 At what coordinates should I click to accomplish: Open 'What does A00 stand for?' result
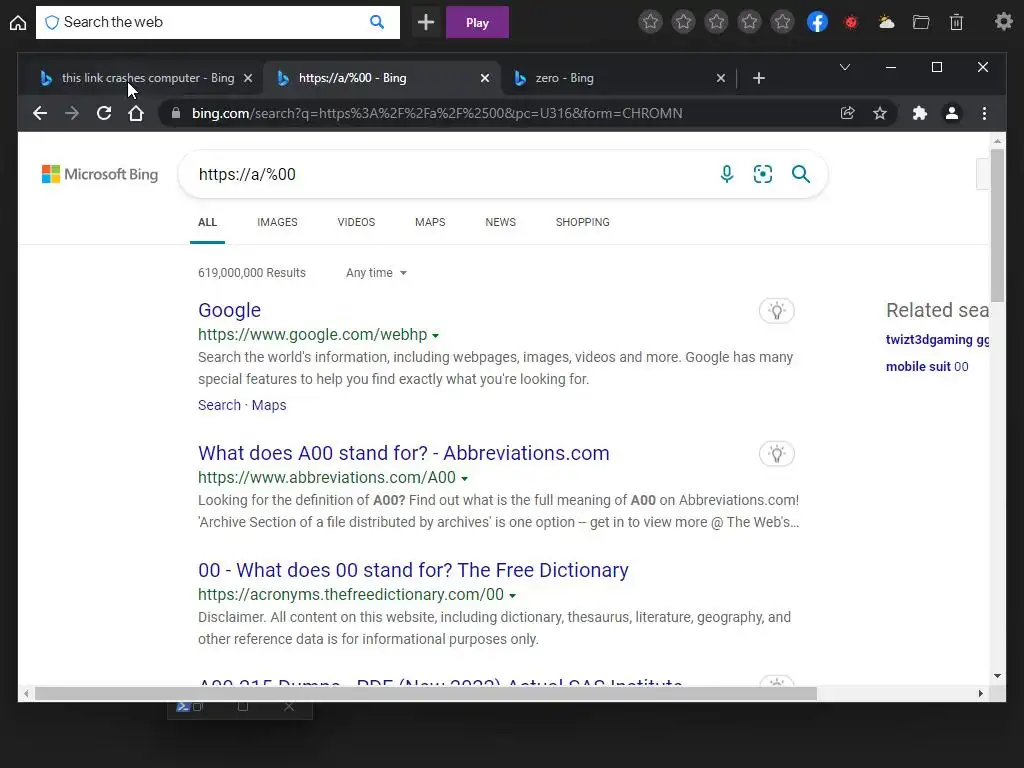click(404, 453)
